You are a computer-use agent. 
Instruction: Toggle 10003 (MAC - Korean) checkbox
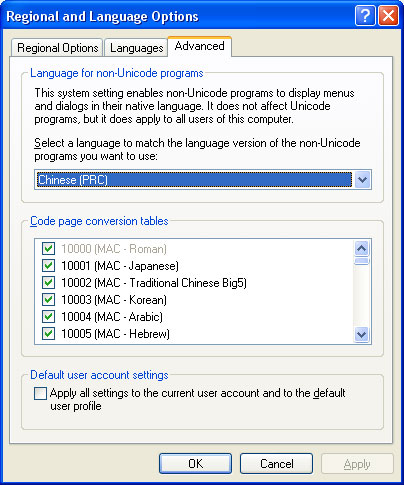(x=49, y=300)
